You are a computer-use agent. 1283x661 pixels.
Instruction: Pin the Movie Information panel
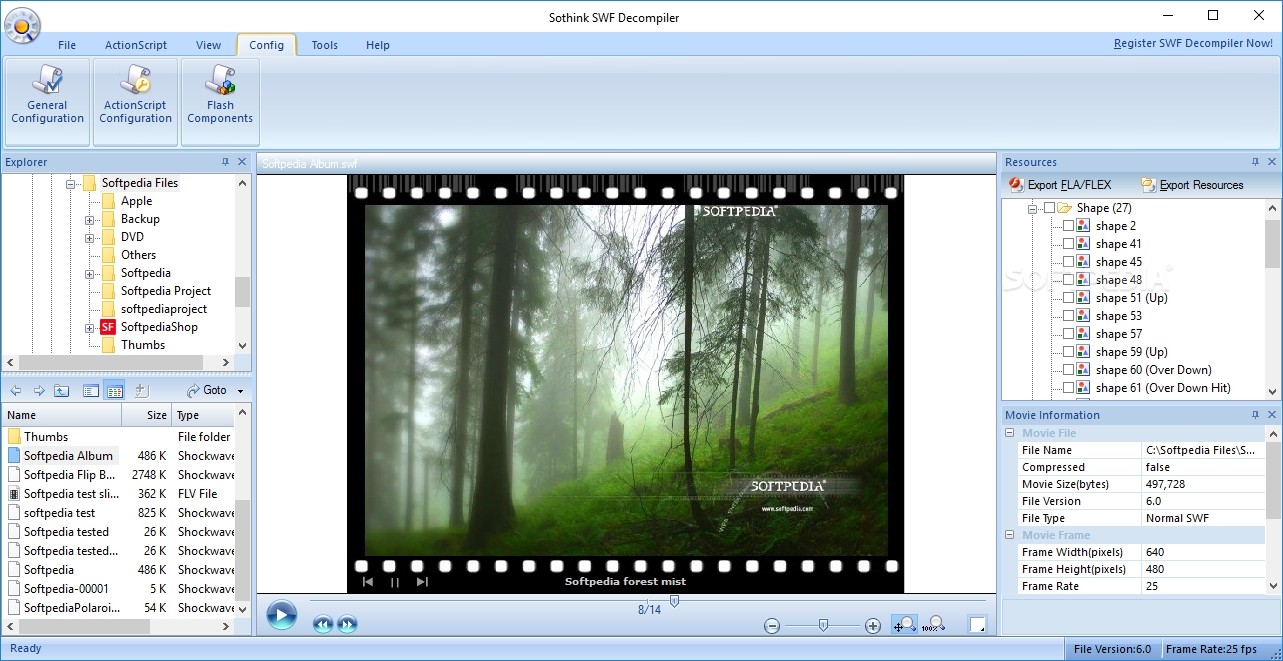[x=1255, y=415]
